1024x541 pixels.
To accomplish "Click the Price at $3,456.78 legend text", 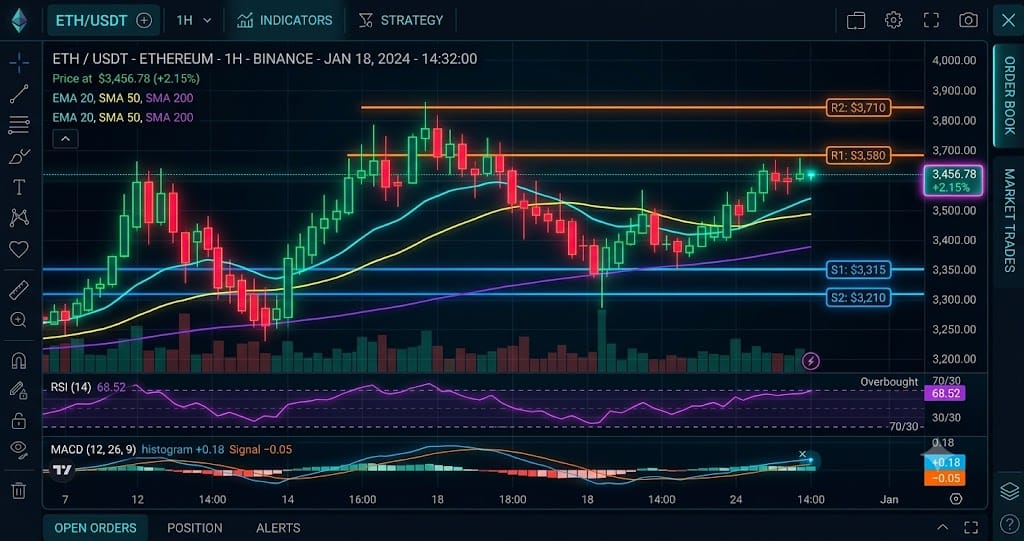I will [x=126, y=78].
